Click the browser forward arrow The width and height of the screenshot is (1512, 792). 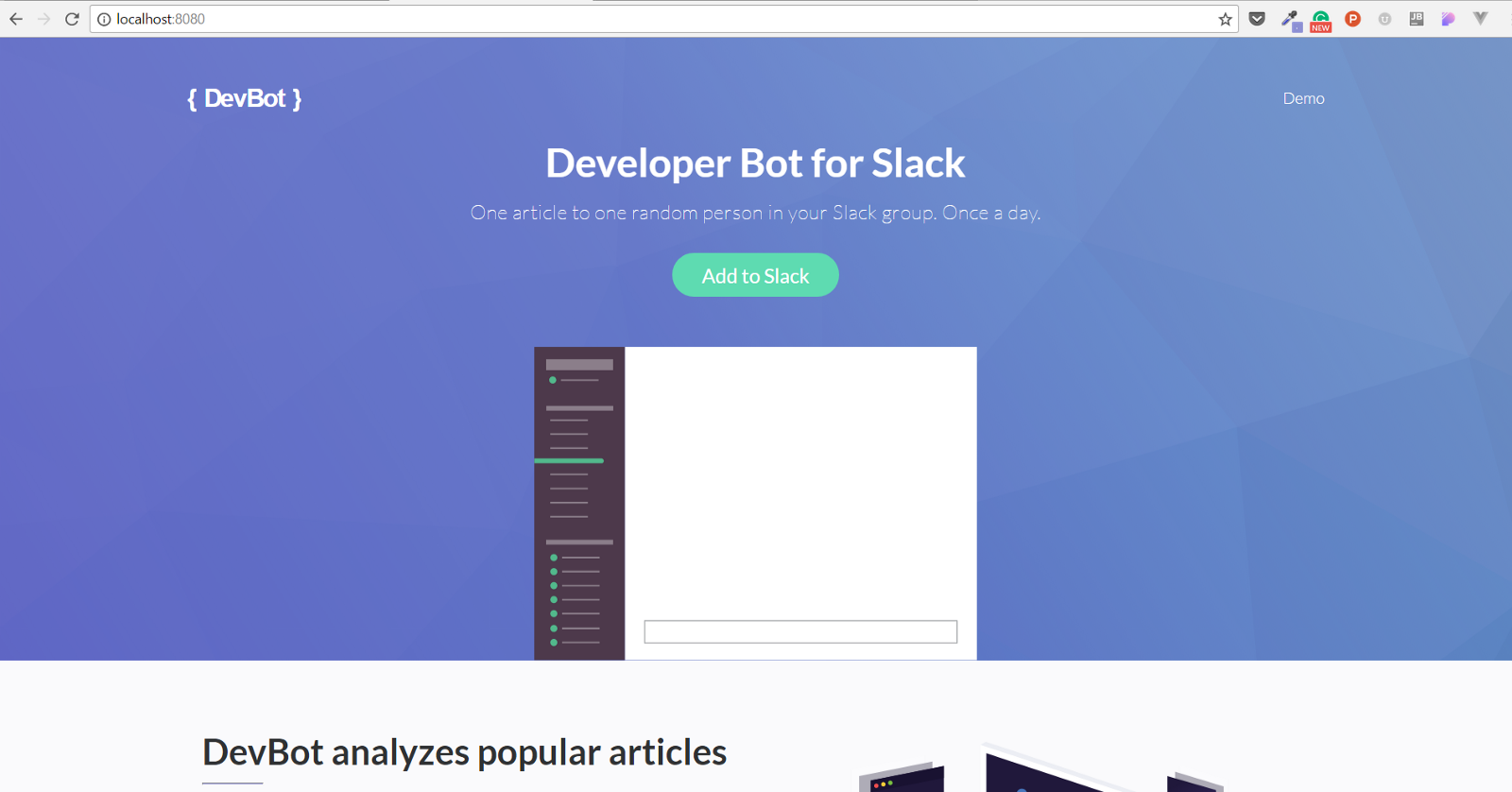coord(43,19)
